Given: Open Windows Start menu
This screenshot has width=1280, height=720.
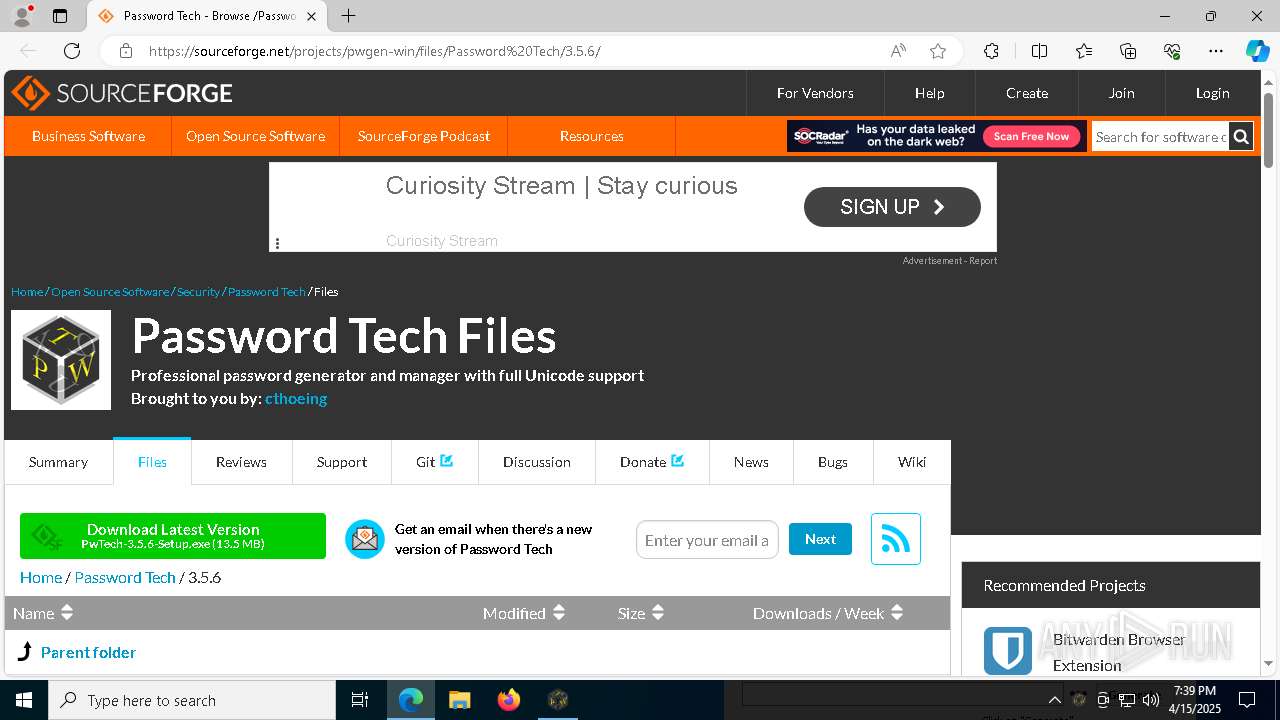Looking at the screenshot, I should pos(24,700).
